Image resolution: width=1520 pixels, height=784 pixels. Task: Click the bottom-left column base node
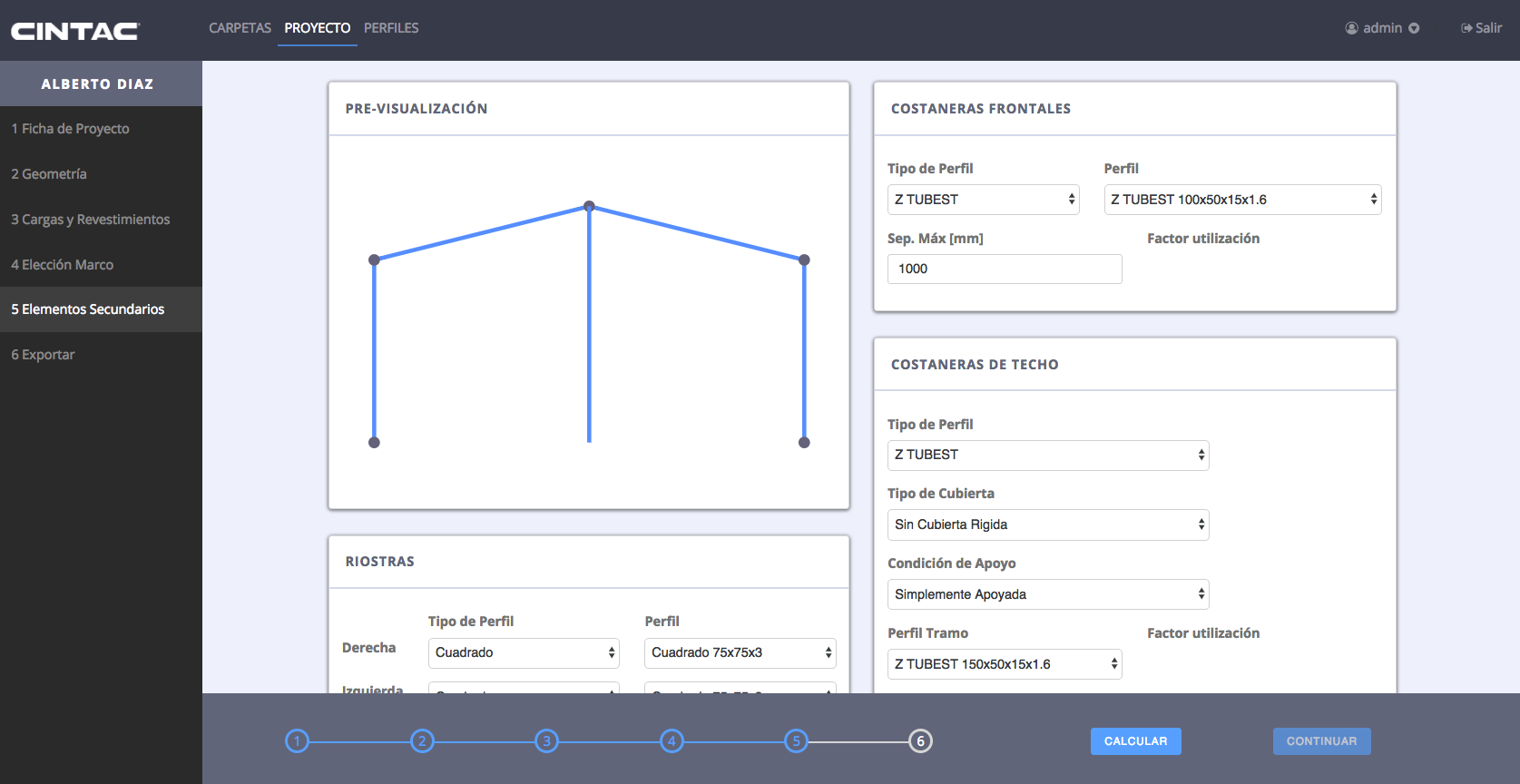(x=374, y=443)
